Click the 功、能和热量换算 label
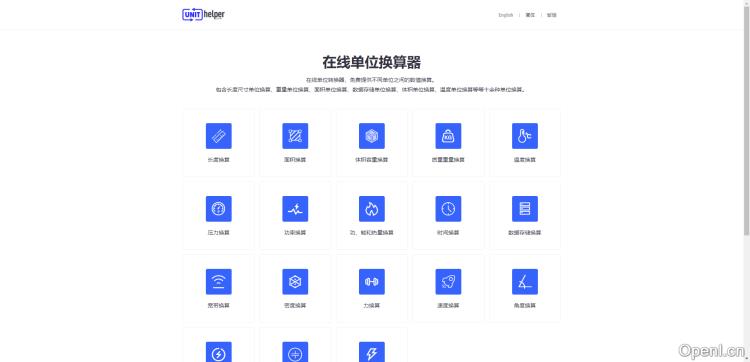This screenshot has width=750, height=362. [372, 233]
